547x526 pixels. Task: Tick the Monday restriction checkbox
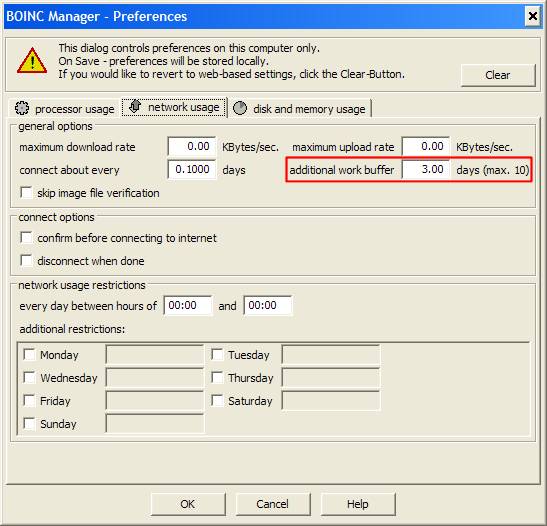(x=29, y=355)
